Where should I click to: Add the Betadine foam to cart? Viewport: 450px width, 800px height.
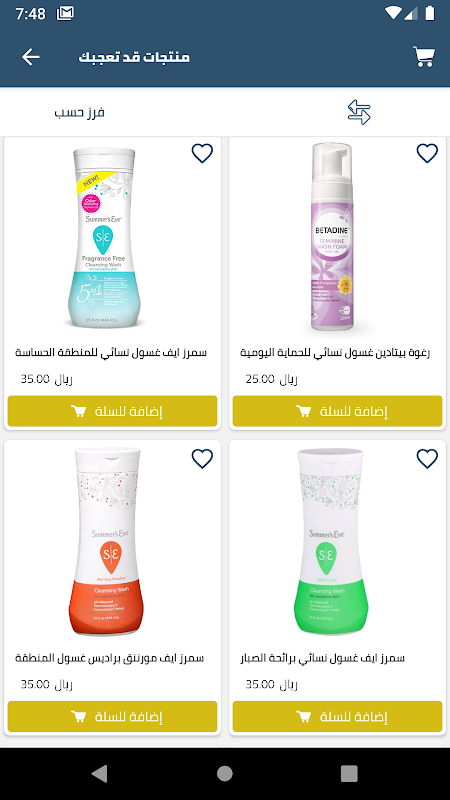point(337,411)
